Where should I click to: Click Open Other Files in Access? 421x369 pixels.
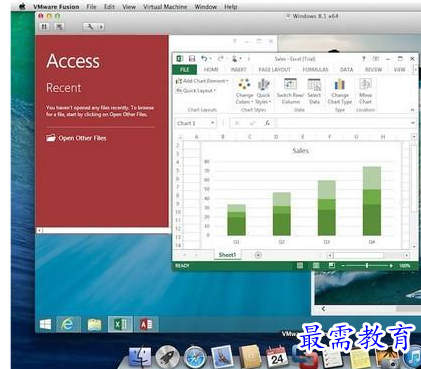[82, 138]
